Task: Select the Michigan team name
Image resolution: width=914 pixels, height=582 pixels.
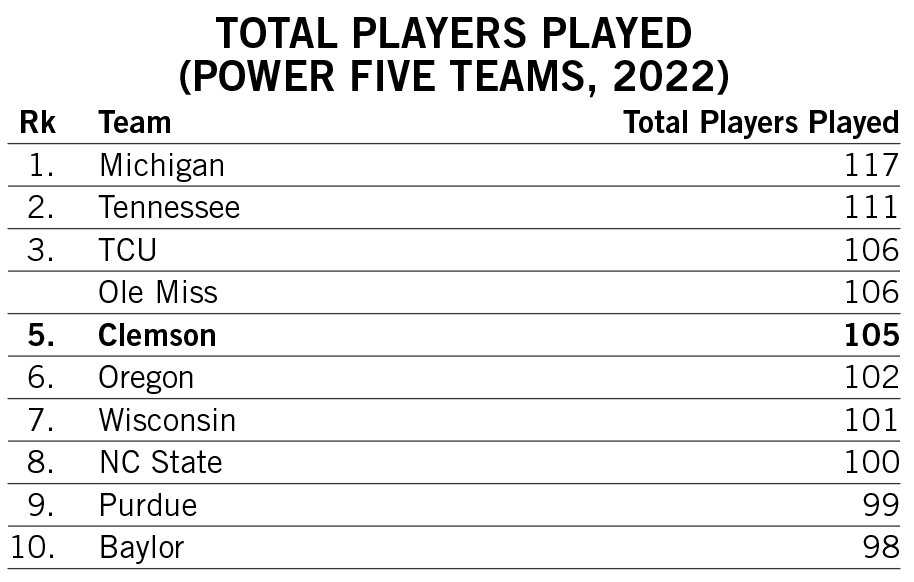Action: point(161,166)
